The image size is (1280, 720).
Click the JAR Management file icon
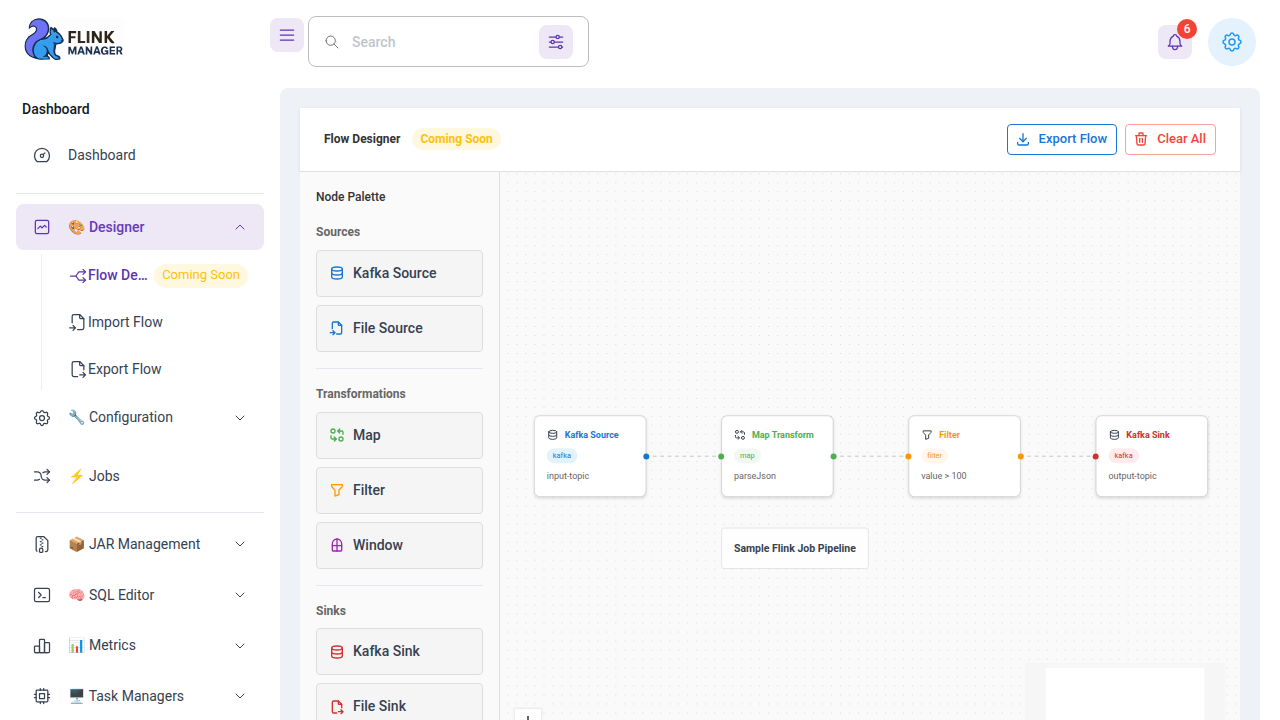pos(42,544)
